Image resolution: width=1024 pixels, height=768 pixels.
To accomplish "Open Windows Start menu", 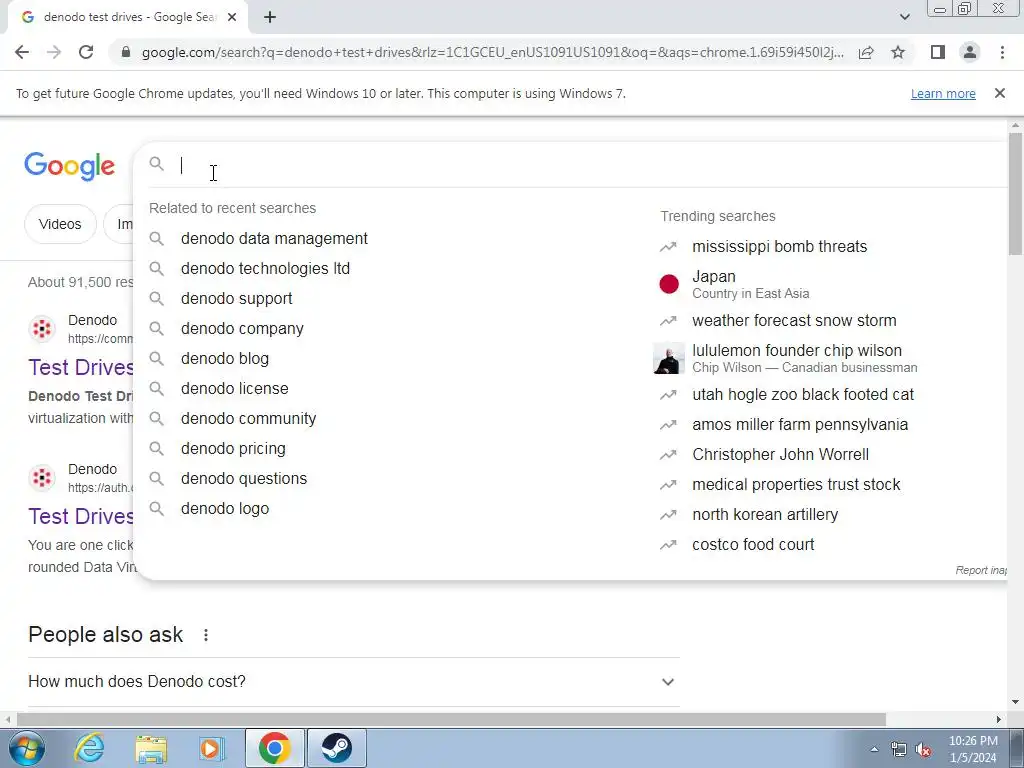I will pos(27,748).
